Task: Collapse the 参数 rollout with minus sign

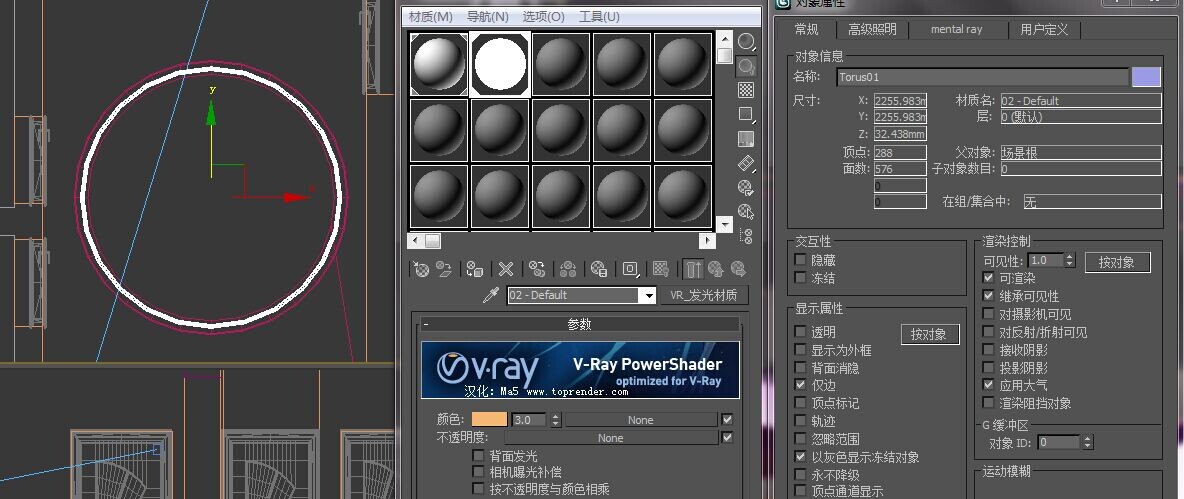Action: [426, 325]
